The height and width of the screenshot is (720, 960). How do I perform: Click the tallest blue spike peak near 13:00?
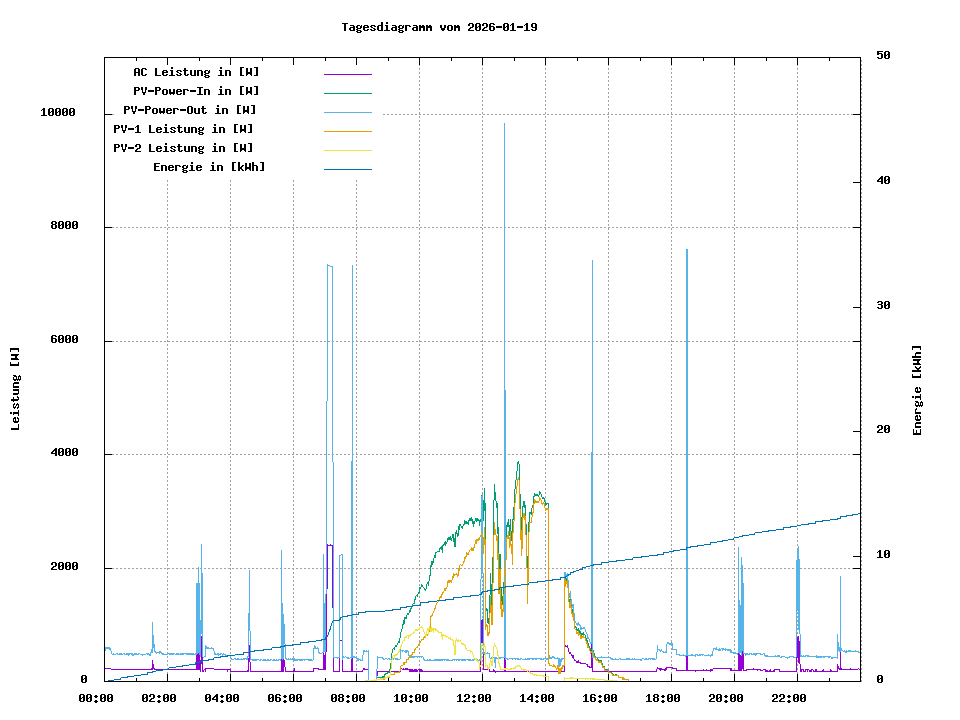coord(504,125)
